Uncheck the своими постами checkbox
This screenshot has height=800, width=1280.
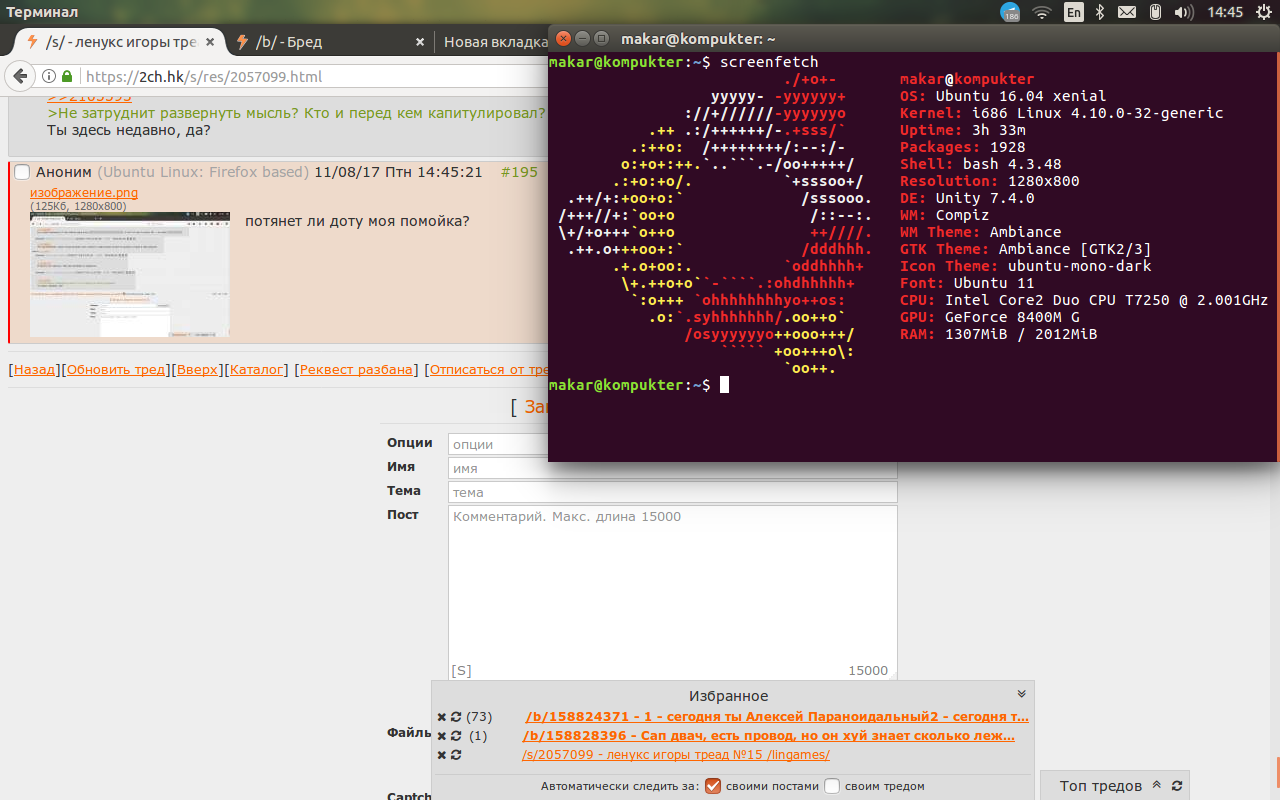click(713, 786)
